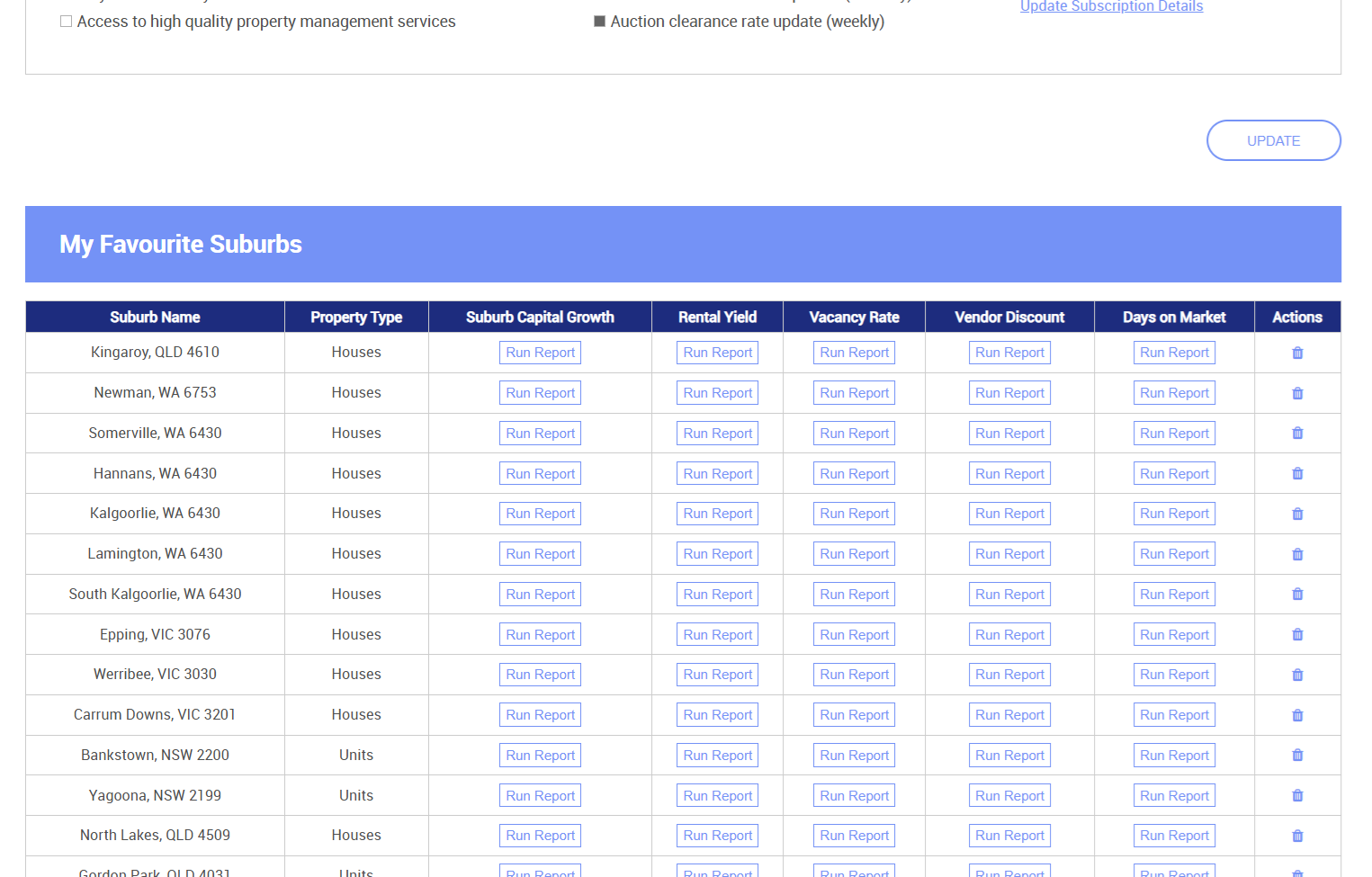Click trash icon for Epping, VIC 3076
The height and width of the screenshot is (877, 1372).
tap(1296, 634)
